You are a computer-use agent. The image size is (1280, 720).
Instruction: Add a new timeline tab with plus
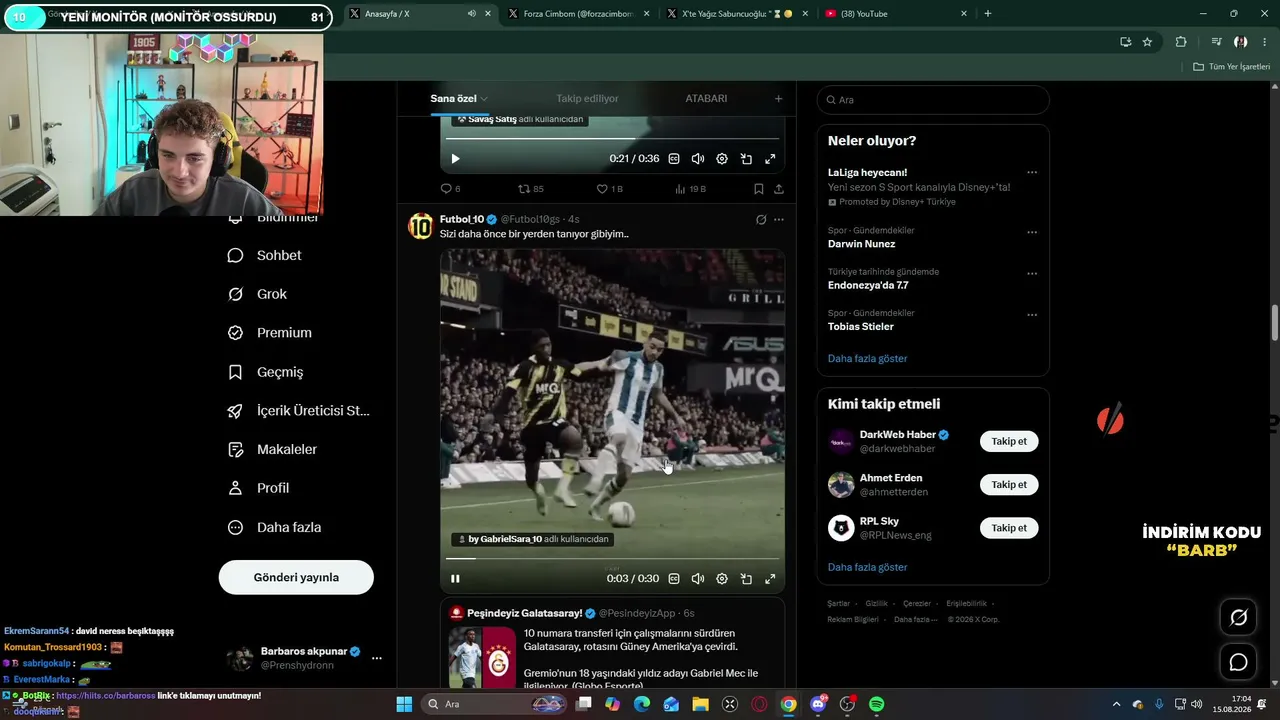coord(779,99)
